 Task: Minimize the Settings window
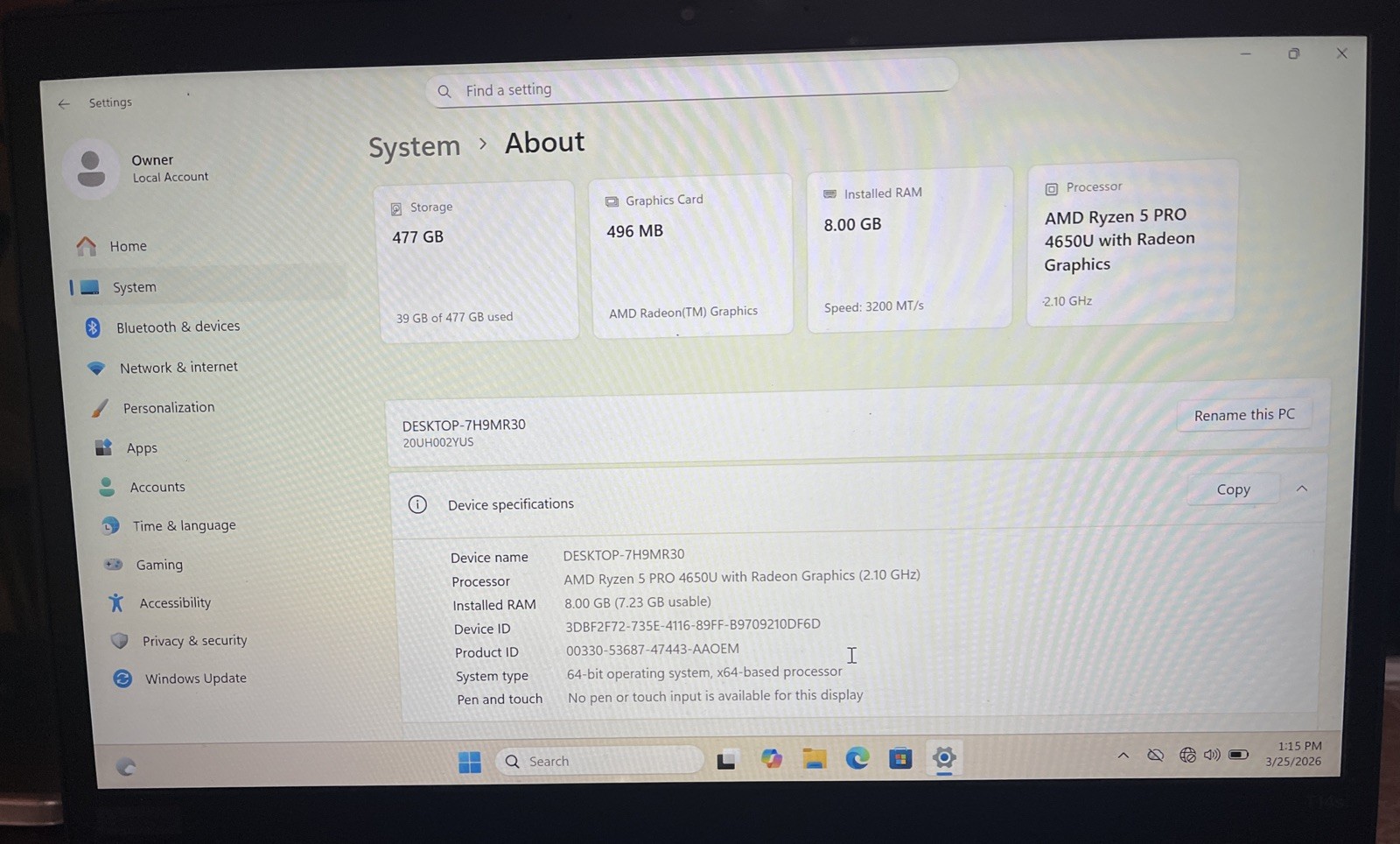pyautogui.click(x=1245, y=54)
